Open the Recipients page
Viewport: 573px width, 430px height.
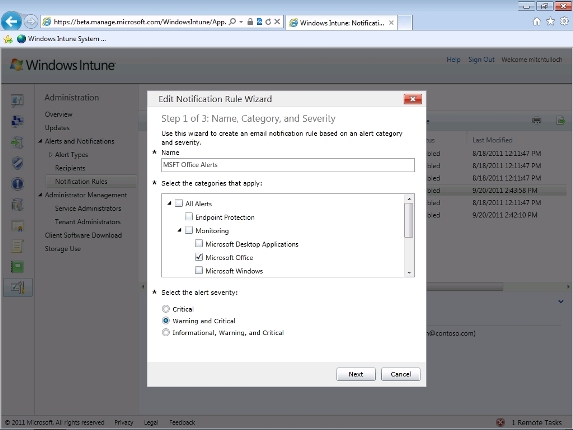coord(70,168)
